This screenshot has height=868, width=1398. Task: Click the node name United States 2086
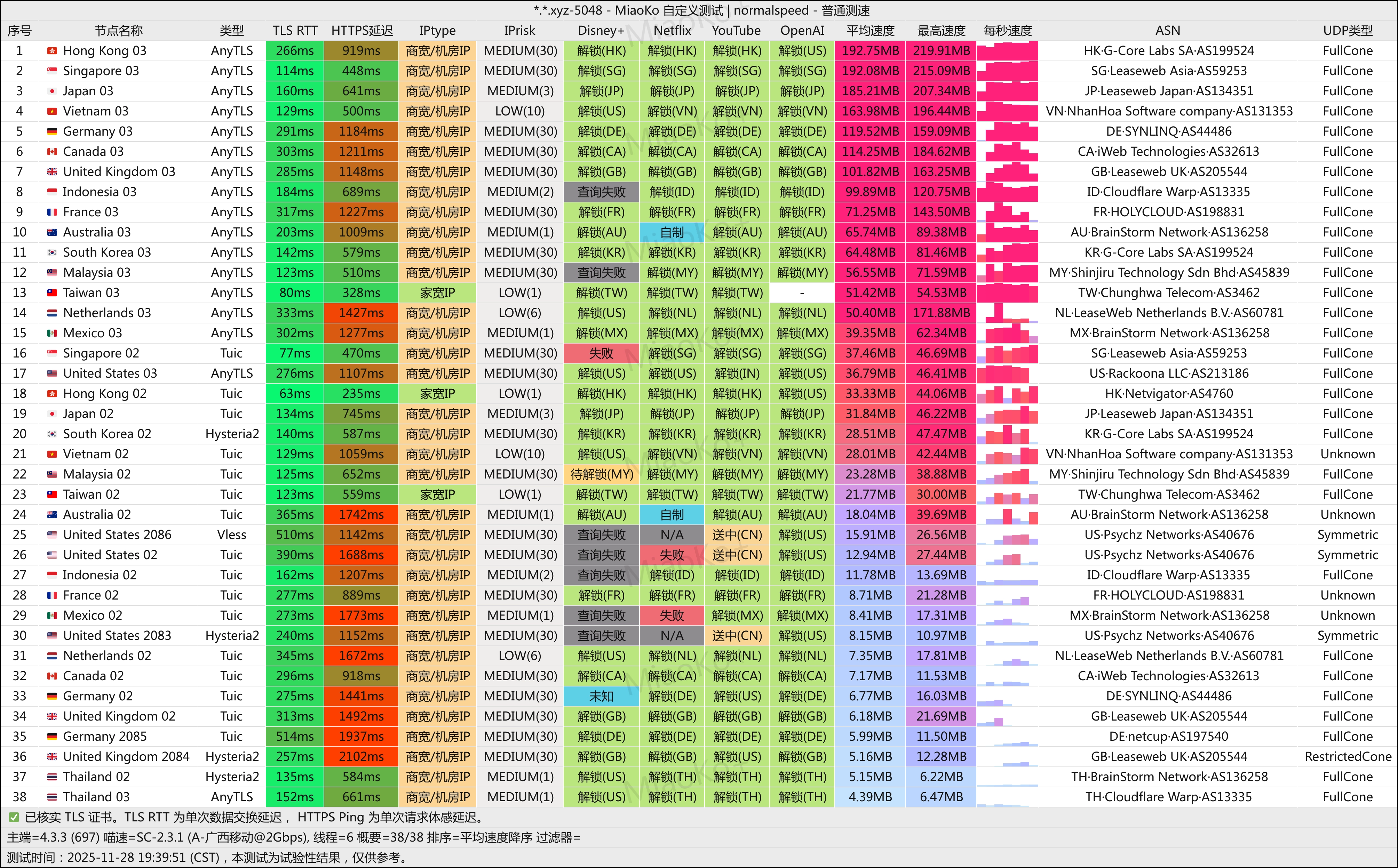click(117, 535)
